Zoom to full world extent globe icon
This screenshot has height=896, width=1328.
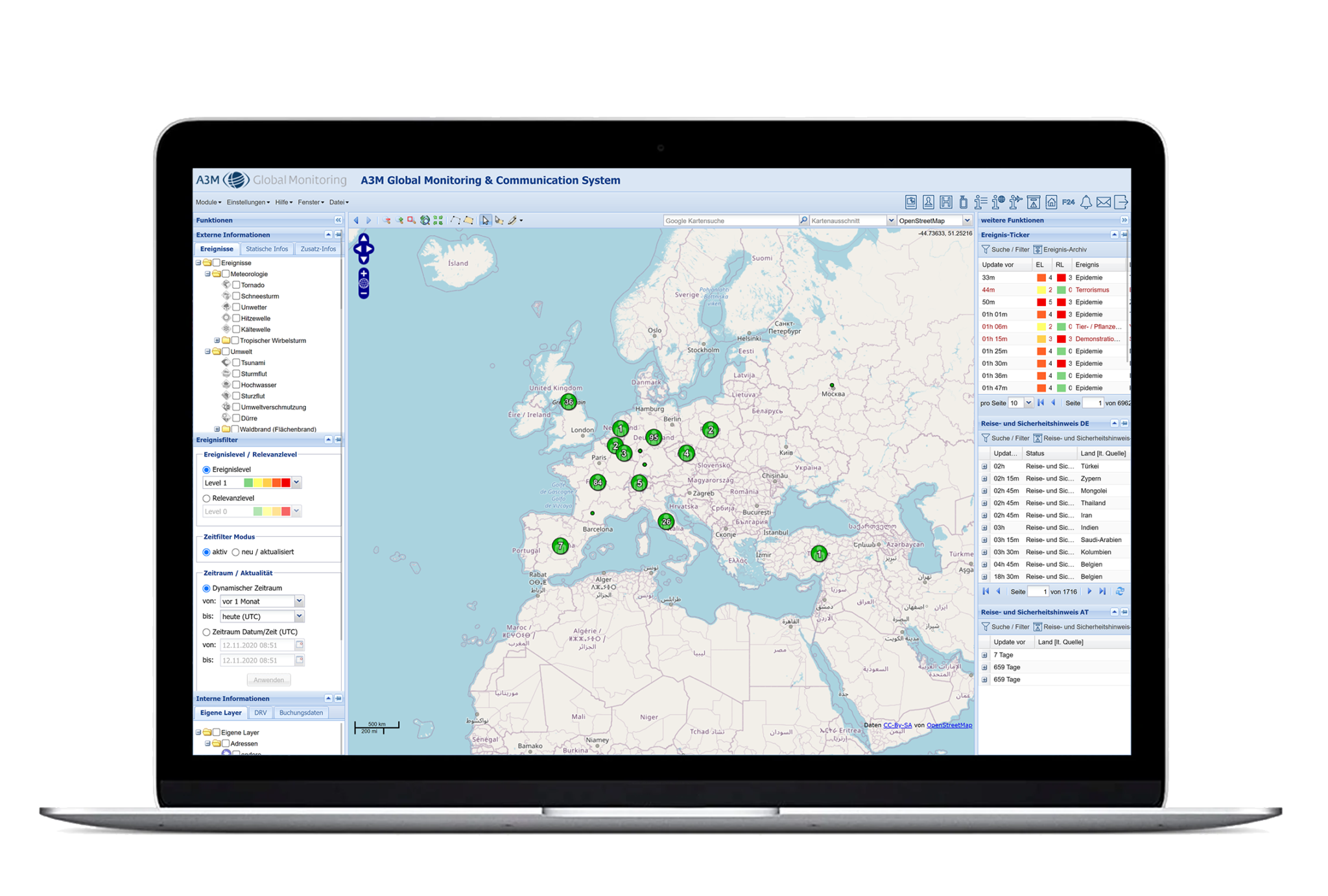pyautogui.click(x=425, y=220)
